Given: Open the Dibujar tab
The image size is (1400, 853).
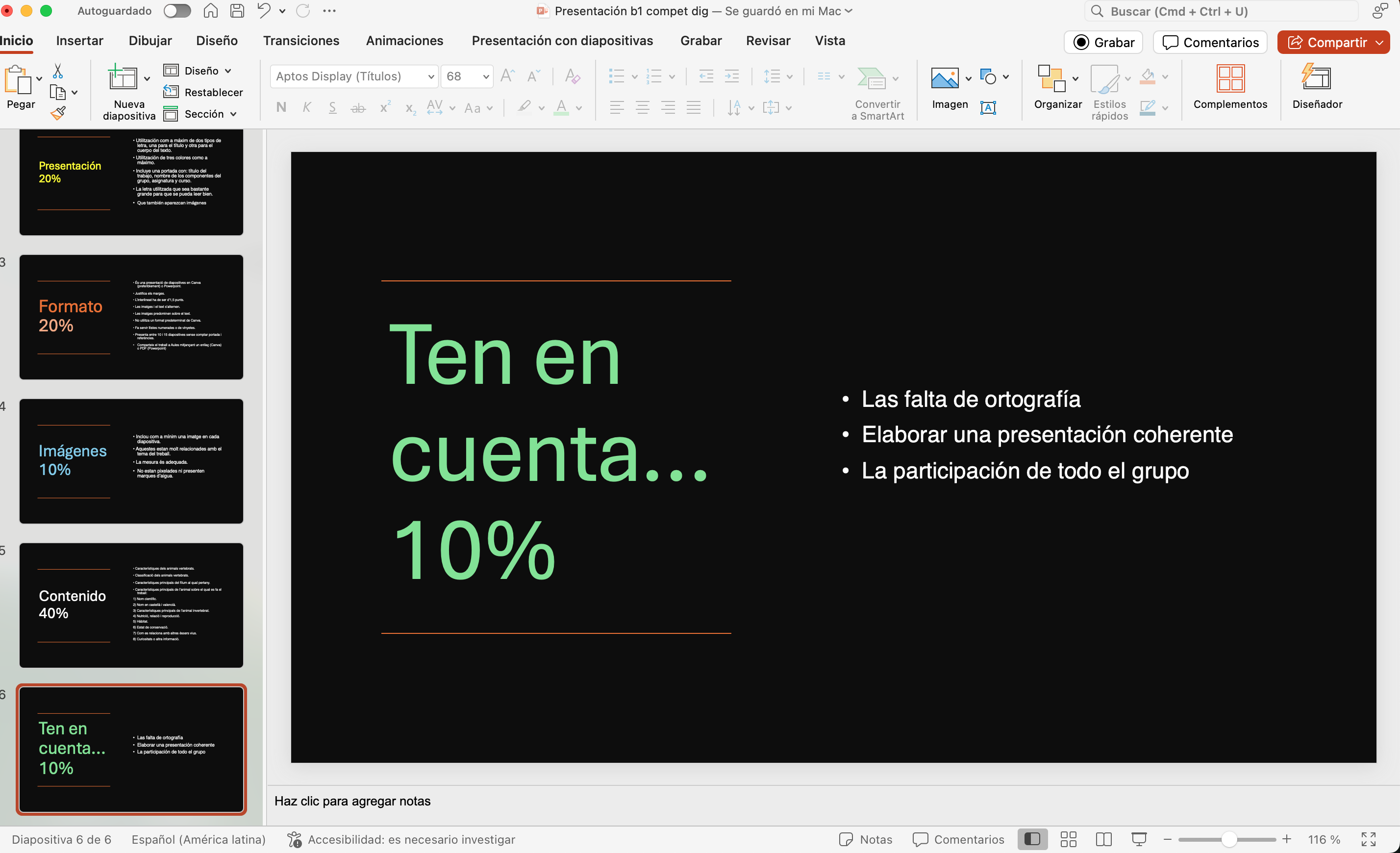Looking at the screenshot, I should pos(150,40).
